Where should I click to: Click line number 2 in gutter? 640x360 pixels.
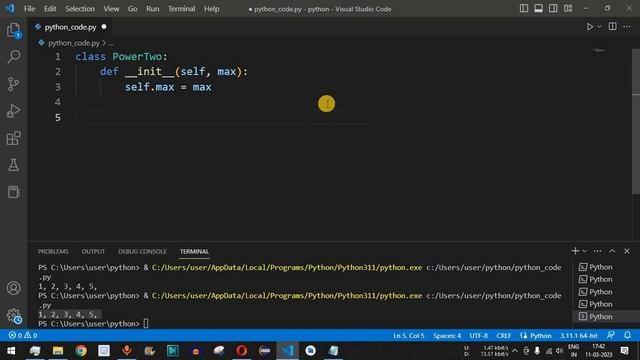pos(58,72)
